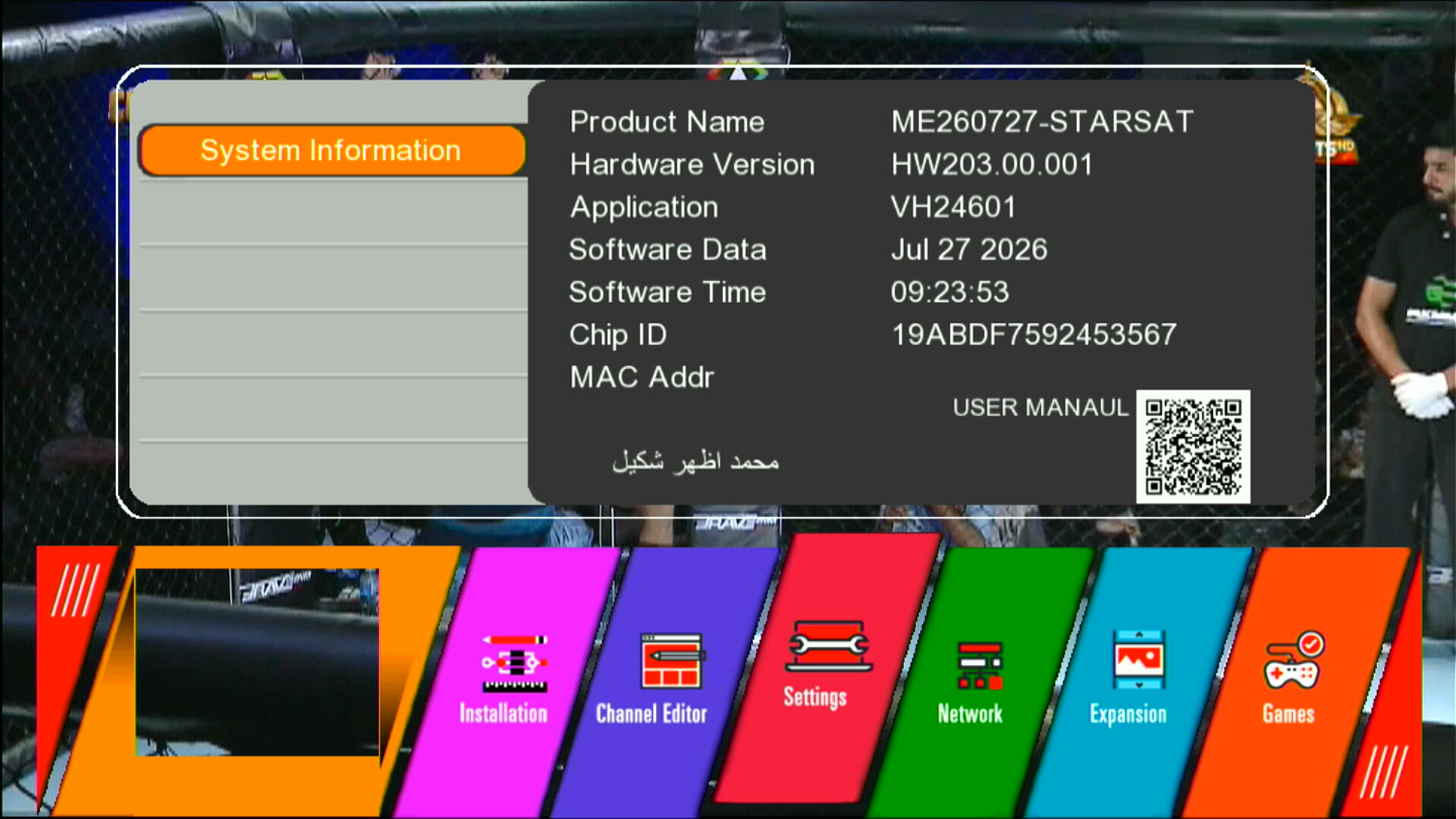Select the Settings wrench icon
The height and width of the screenshot is (819, 1456).
tap(829, 646)
